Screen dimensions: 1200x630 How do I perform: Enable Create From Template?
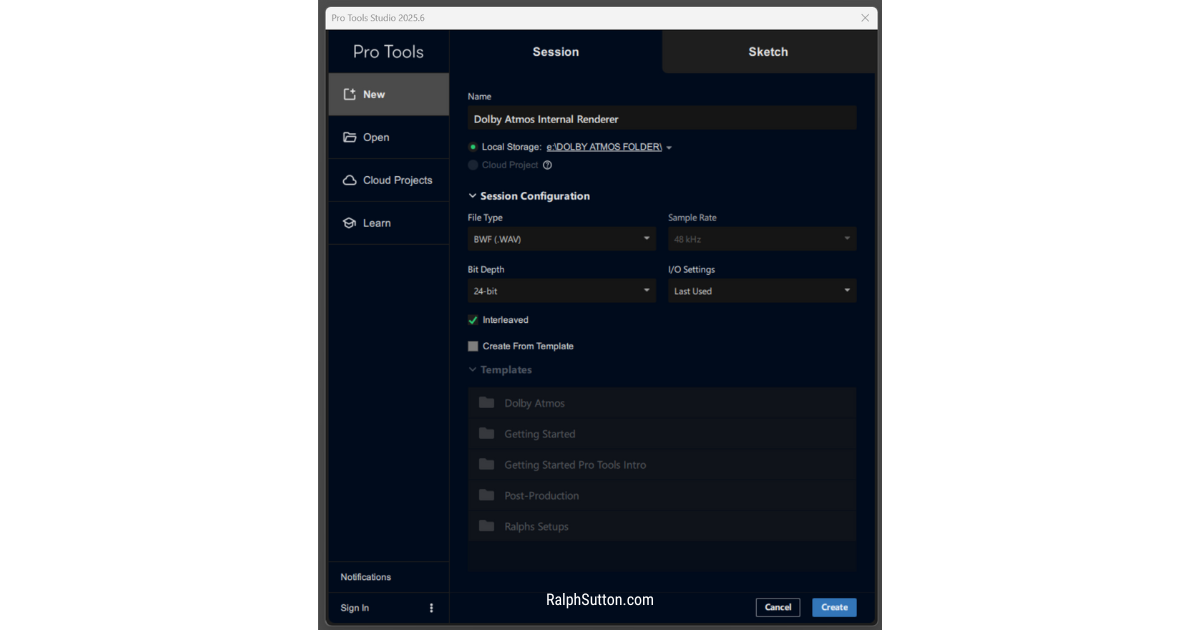(472, 346)
